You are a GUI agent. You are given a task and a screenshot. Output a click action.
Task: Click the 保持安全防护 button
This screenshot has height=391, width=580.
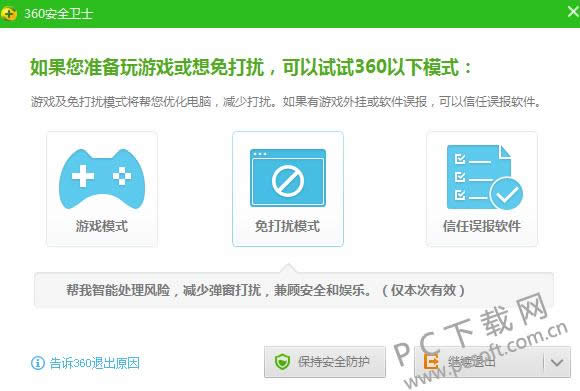click(325, 362)
